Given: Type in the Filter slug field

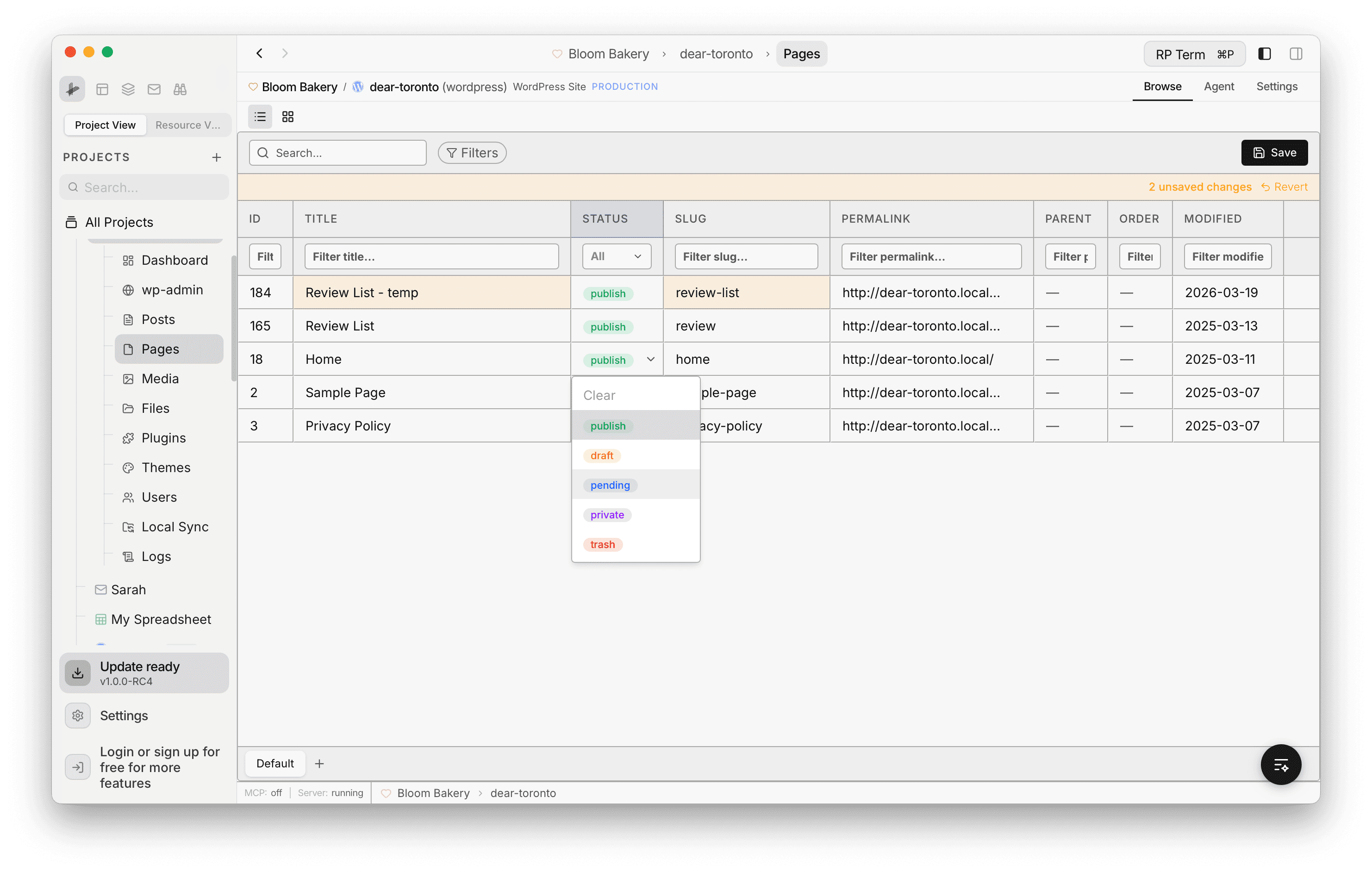Looking at the screenshot, I should pos(746,256).
